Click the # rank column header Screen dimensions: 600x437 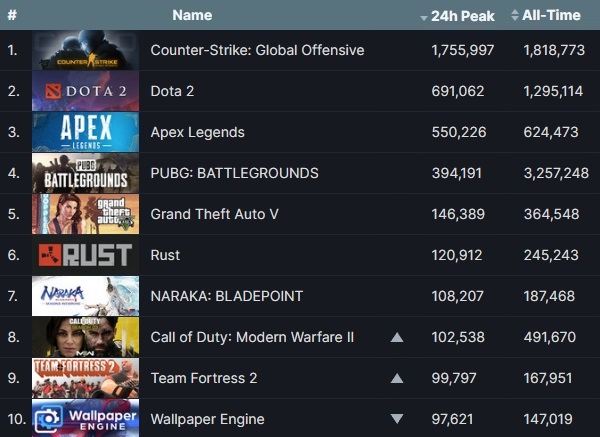tap(11, 15)
